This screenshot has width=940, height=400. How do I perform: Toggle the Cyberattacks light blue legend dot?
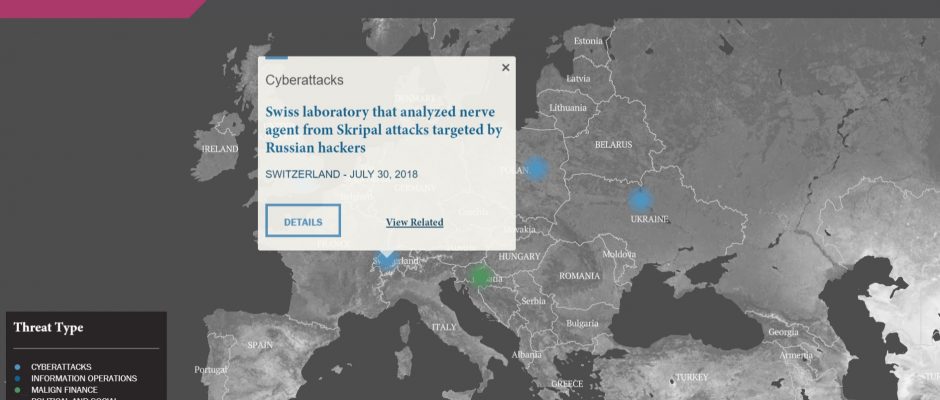(x=17, y=367)
